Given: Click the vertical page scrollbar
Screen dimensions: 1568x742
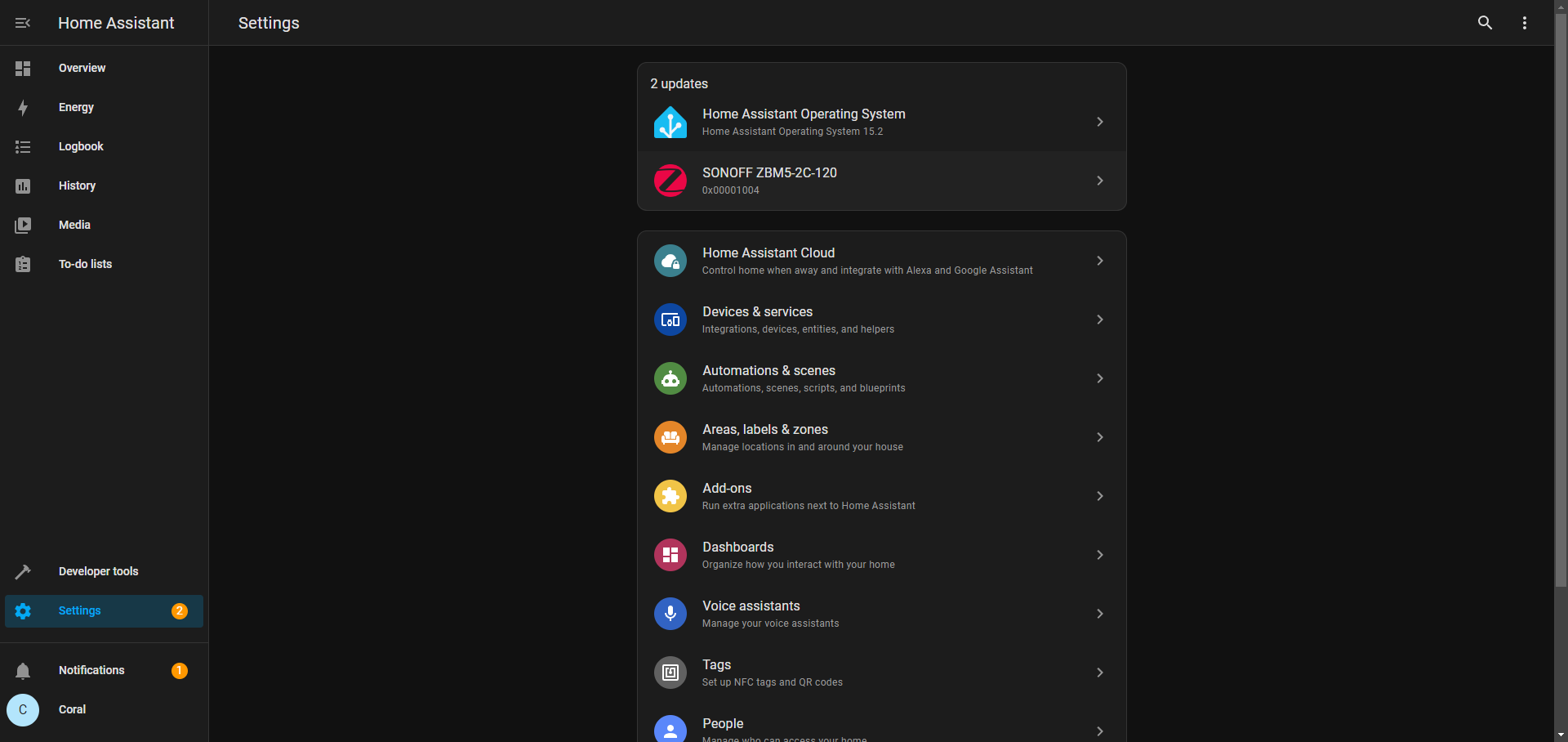Looking at the screenshot, I should coord(1561,301).
